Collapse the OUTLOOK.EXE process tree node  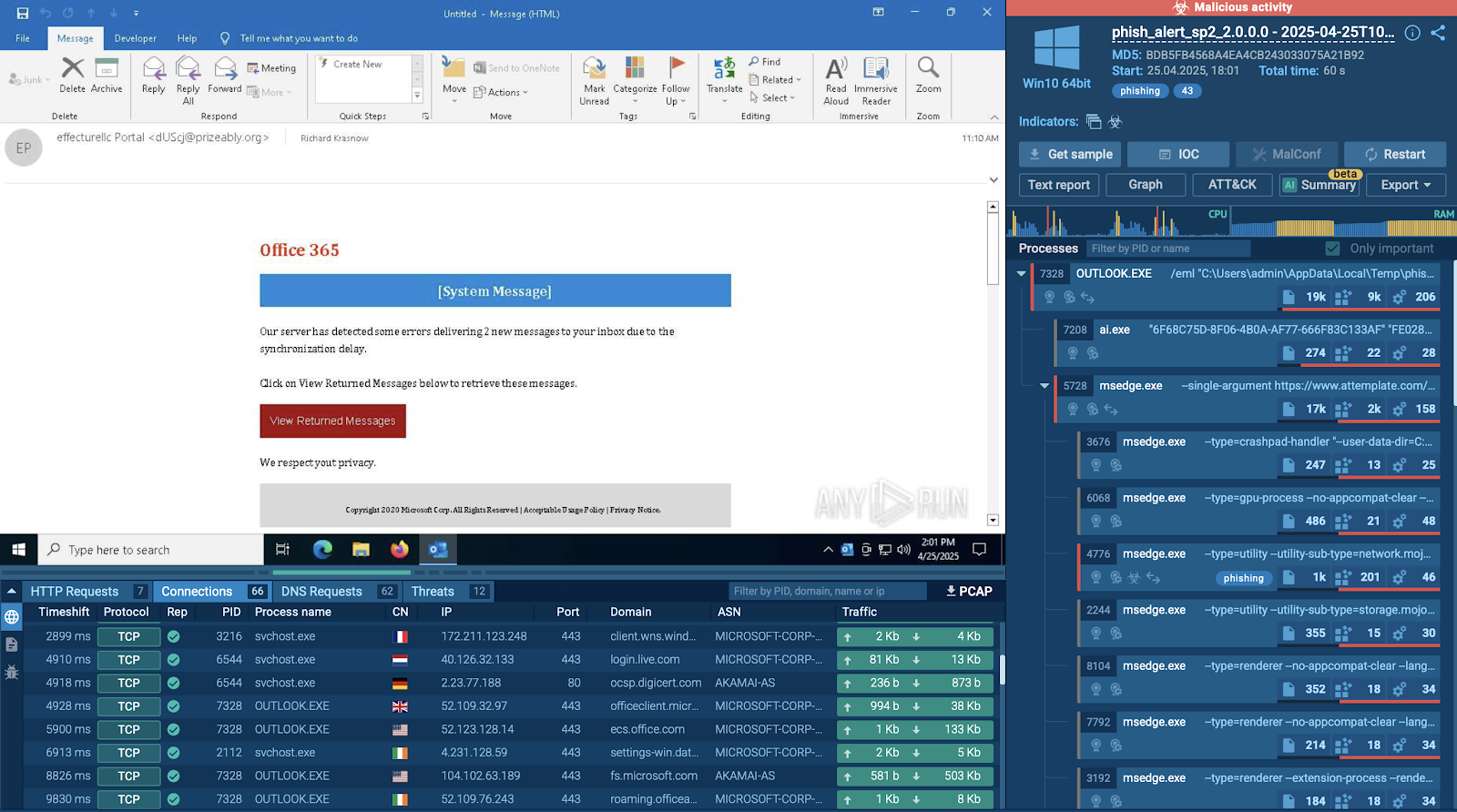[x=1022, y=273]
